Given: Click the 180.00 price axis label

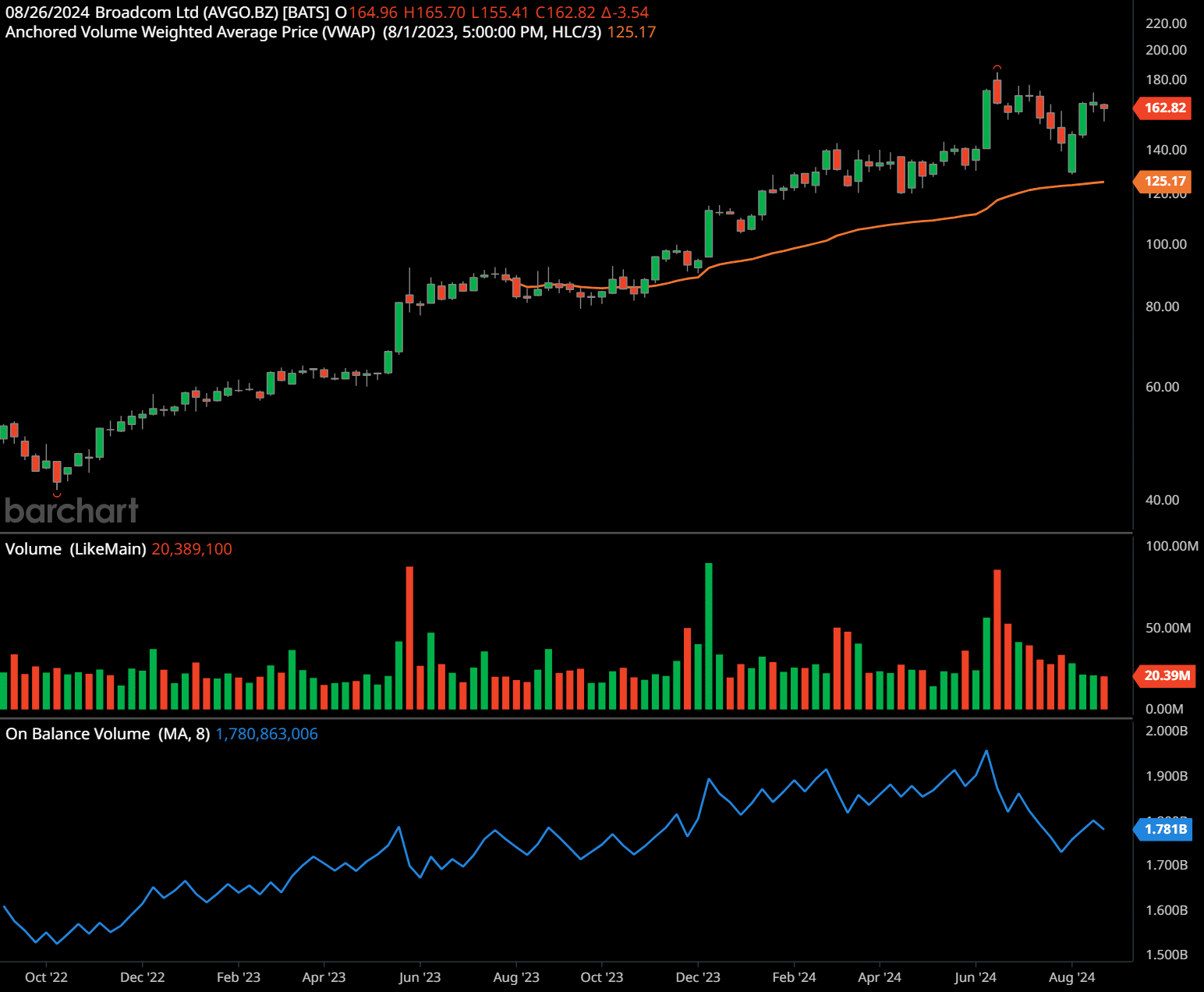Looking at the screenshot, I should click(x=1166, y=80).
